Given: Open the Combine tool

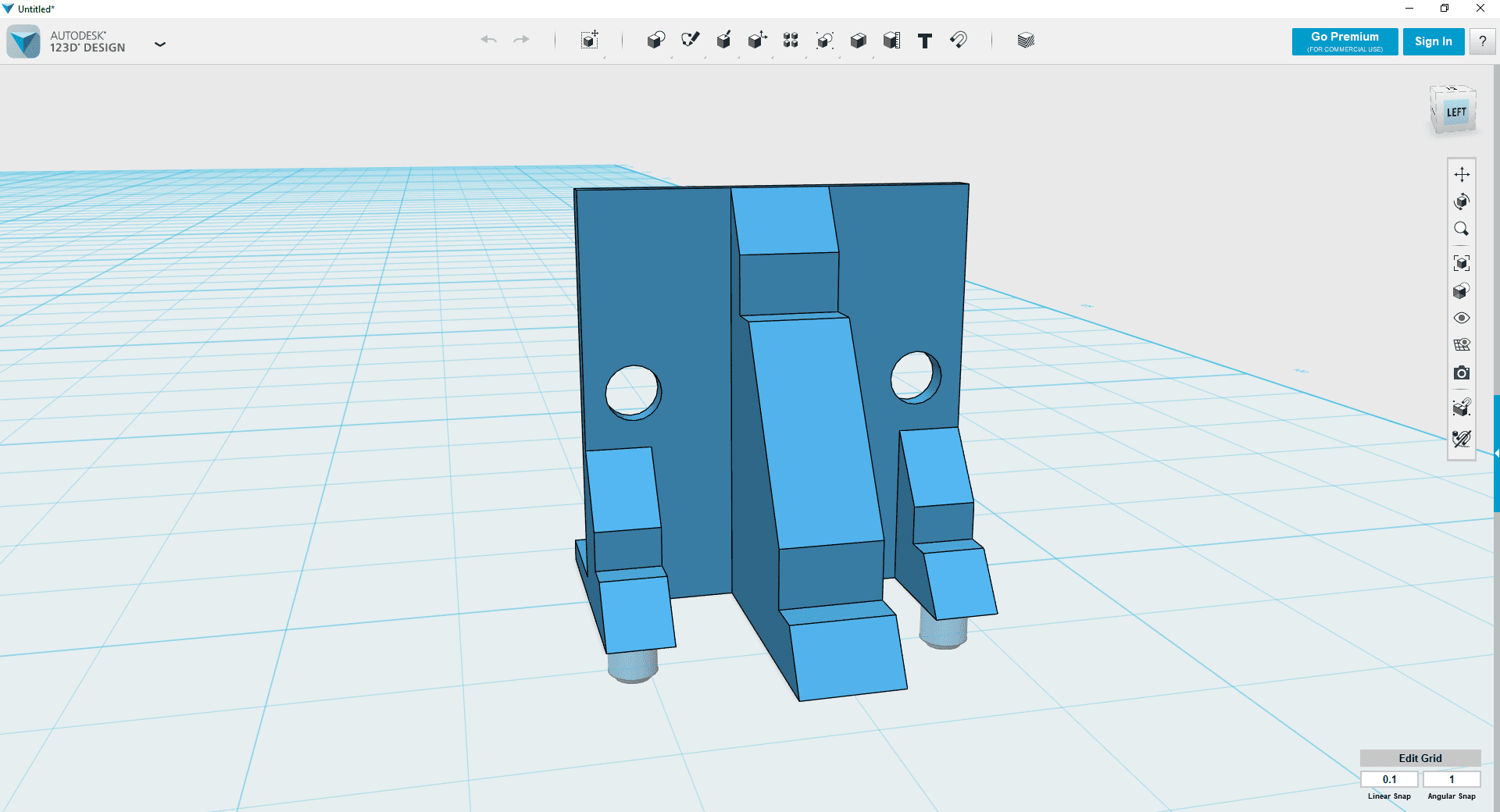Looking at the screenshot, I should [x=858, y=41].
